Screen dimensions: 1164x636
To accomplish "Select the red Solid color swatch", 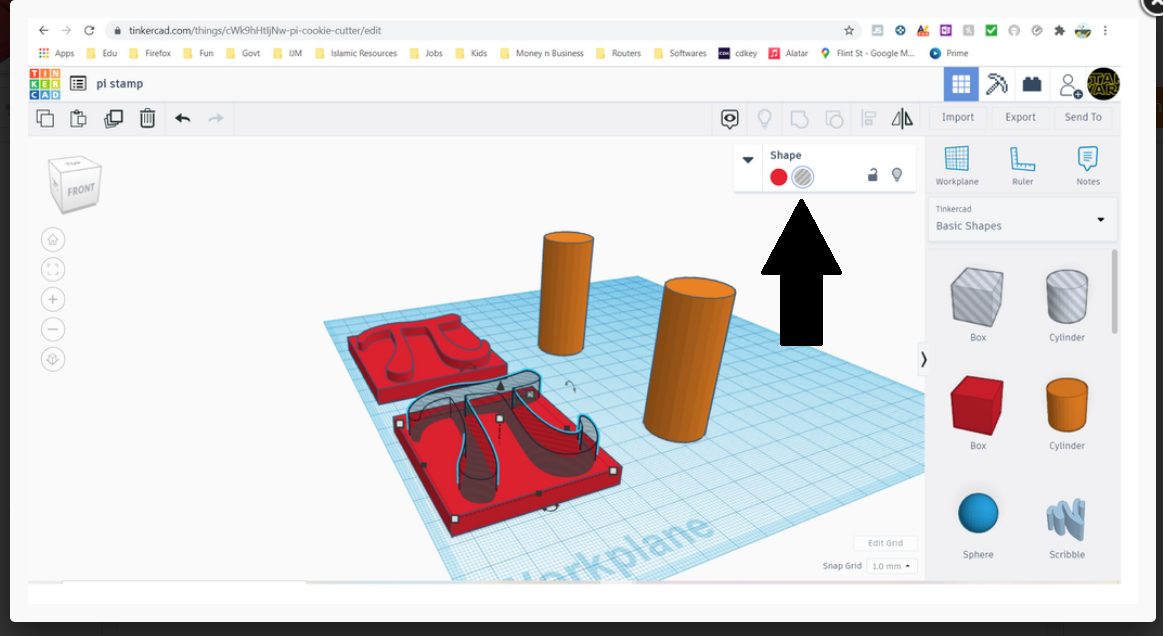I will coord(778,177).
